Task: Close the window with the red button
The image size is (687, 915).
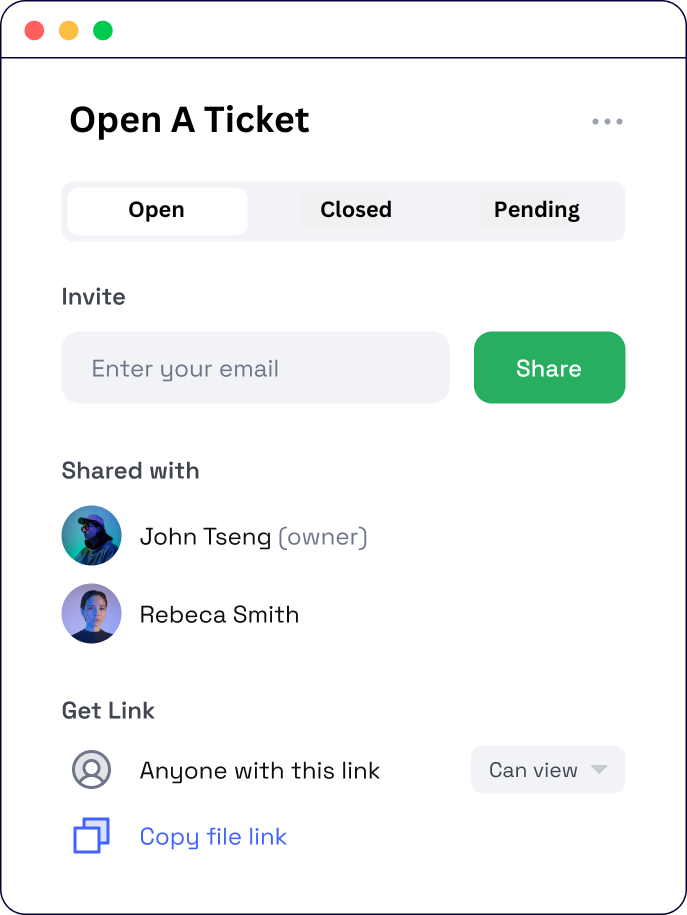Action: 35,30
